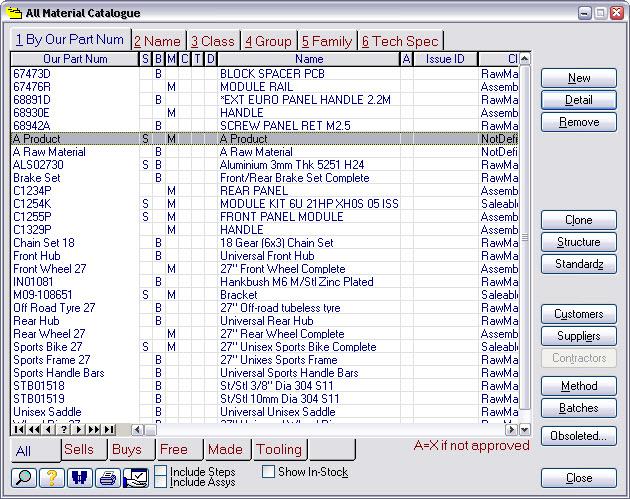Click the Name column header
Viewport: 630px width, 499px height.
(309, 59)
